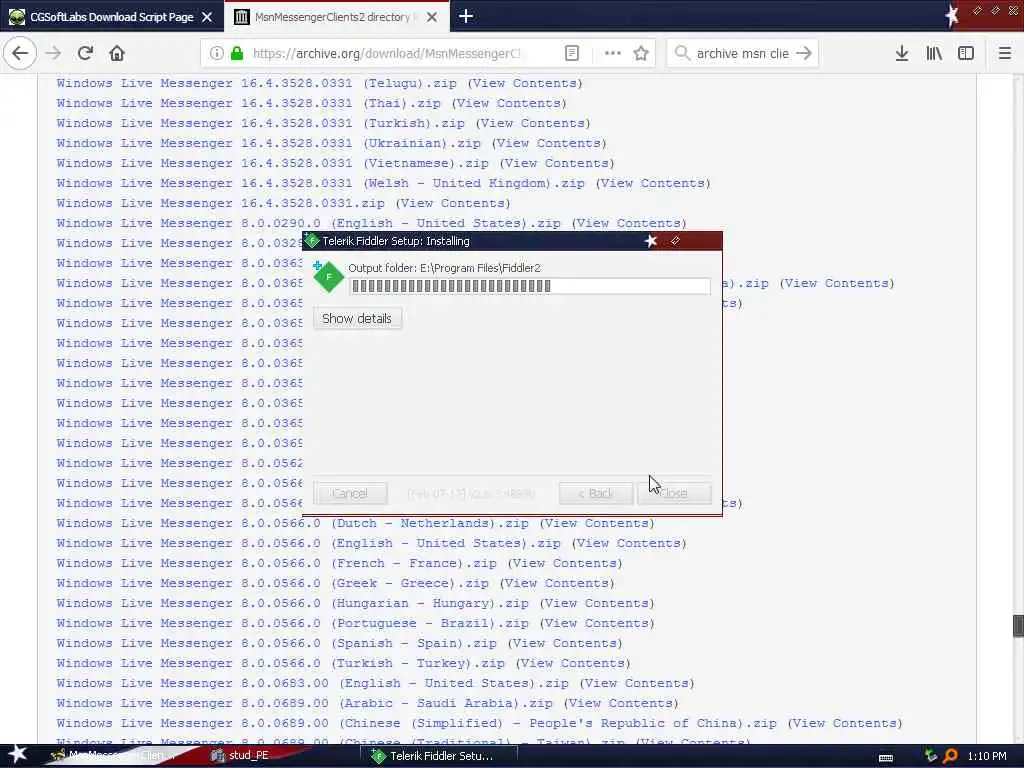Click the Cancel button in Fiddler setup

[350, 493]
